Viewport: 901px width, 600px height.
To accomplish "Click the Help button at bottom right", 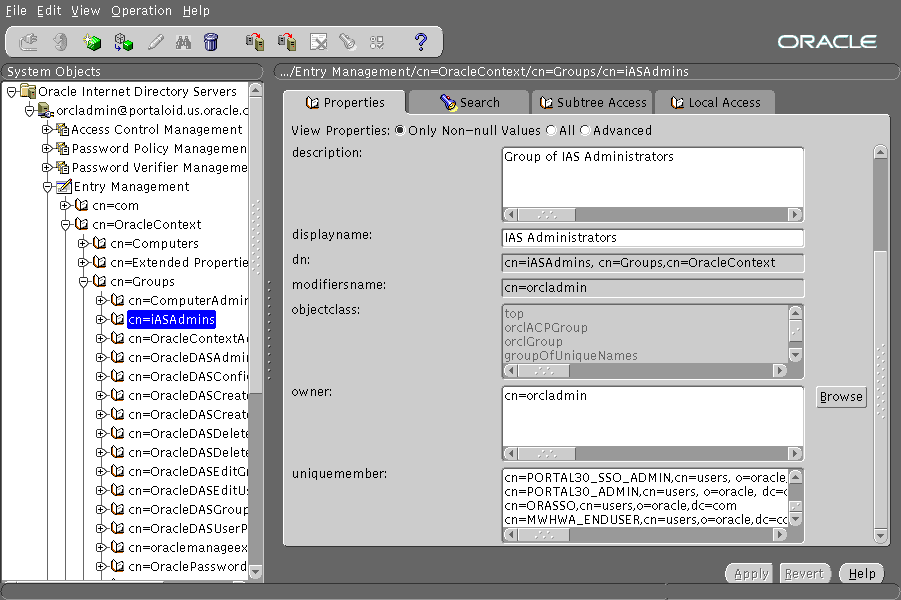I will (x=861, y=574).
